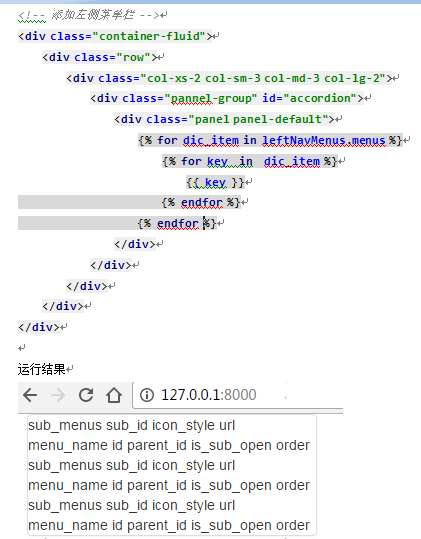Screen dimensions: 421x539
Task: Click the '运行结果' heading text
Action: (x=42, y=370)
